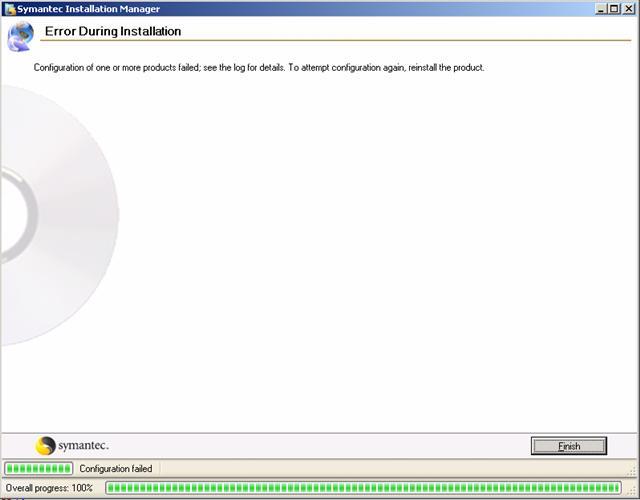Click the globe installer icon beside the heading
Image resolution: width=640 pixels, height=500 pixels.
click(x=20, y=37)
